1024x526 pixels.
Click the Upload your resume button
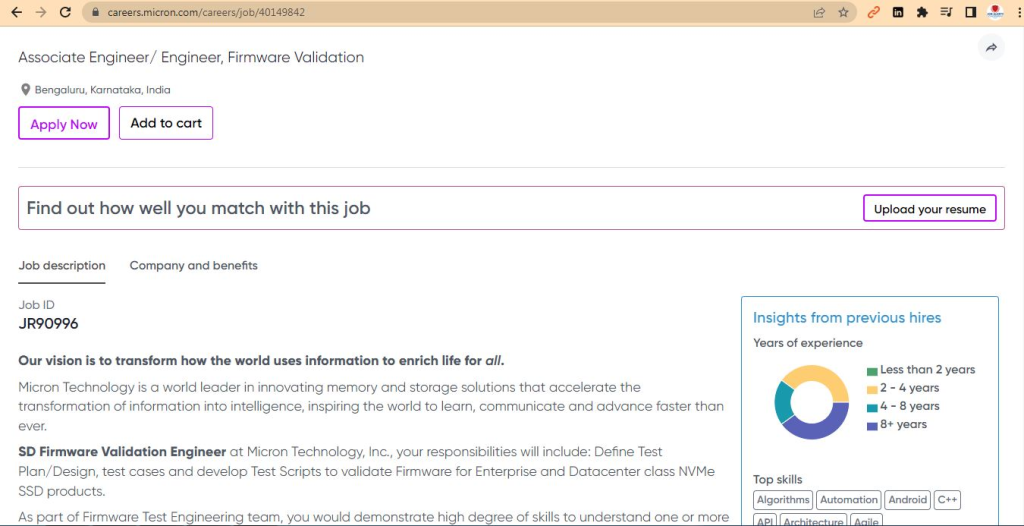930,208
